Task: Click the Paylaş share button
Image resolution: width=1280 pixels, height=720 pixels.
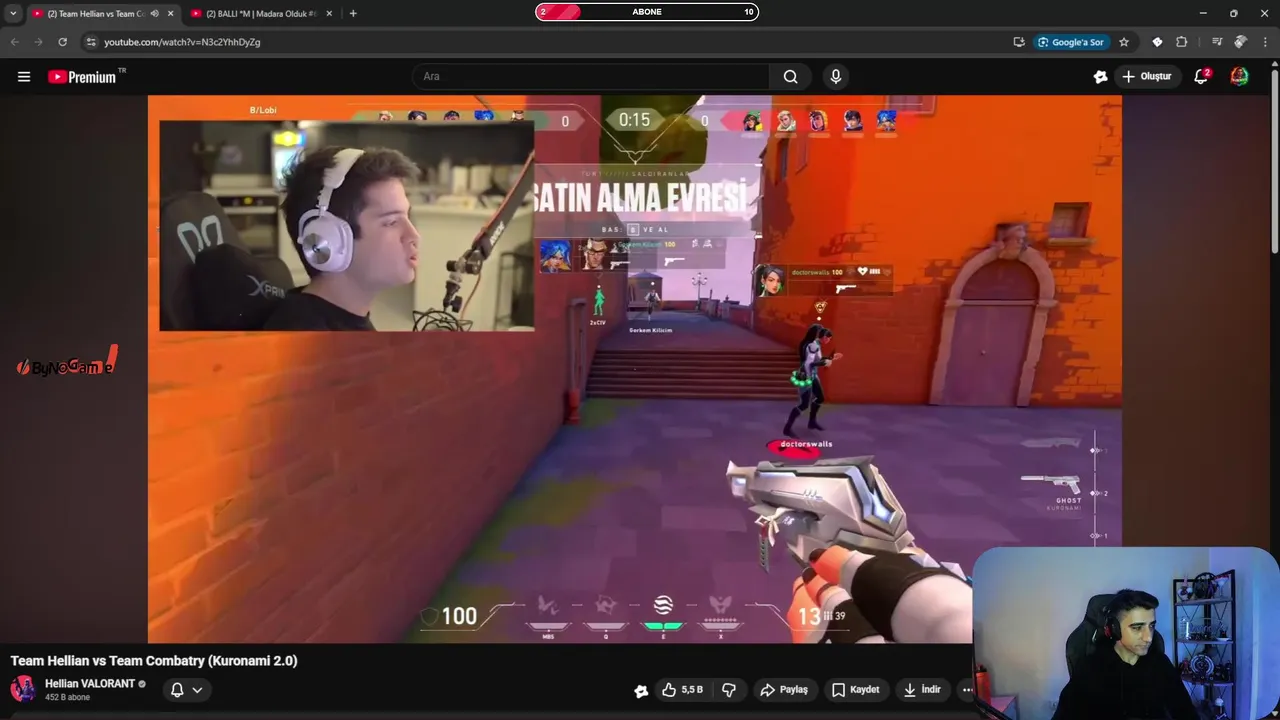Action: tap(784, 690)
